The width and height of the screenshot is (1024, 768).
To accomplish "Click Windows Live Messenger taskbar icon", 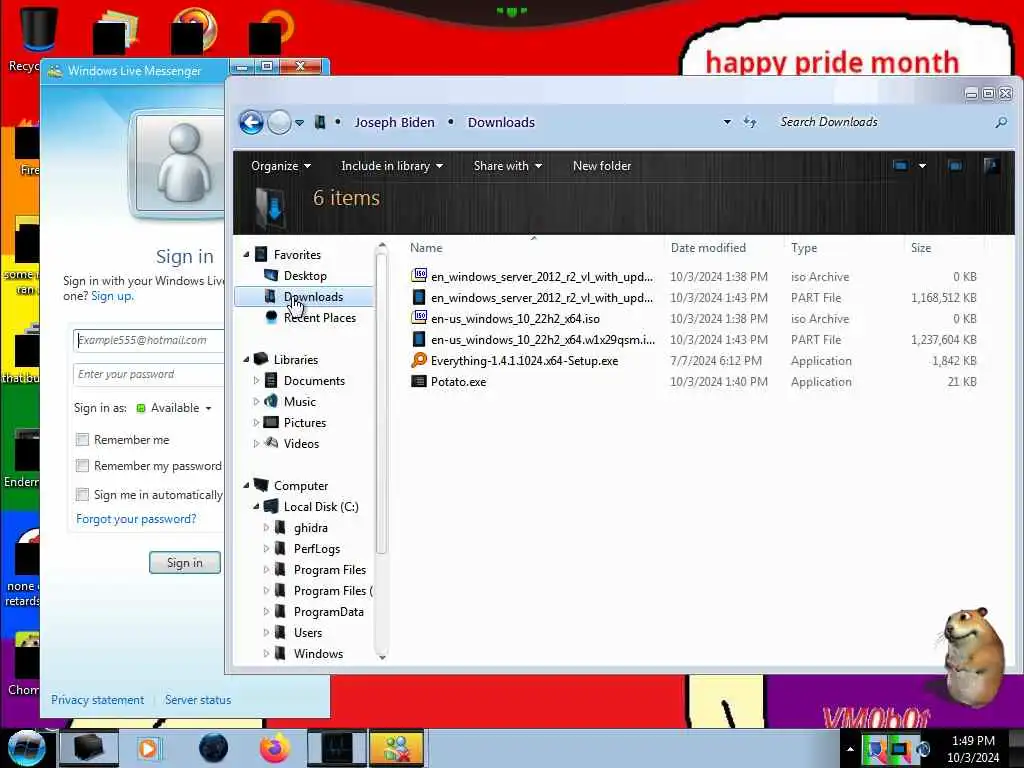I will (x=396, y=748).
